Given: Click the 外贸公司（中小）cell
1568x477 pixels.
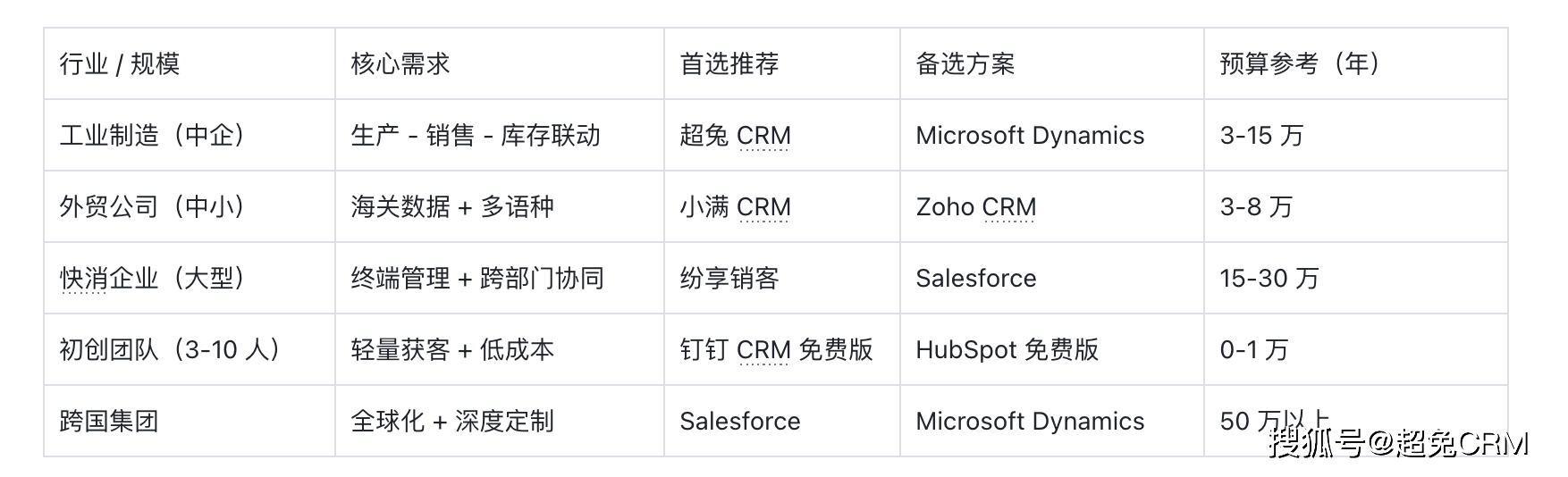Looking at the screenshot, I should (x=152, y=207).
